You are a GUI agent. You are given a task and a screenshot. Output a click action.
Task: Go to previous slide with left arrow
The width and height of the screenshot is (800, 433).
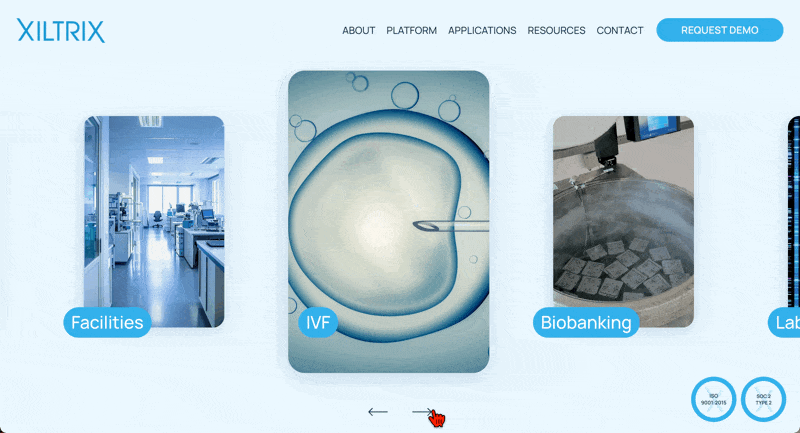click(x=378, y=412)
